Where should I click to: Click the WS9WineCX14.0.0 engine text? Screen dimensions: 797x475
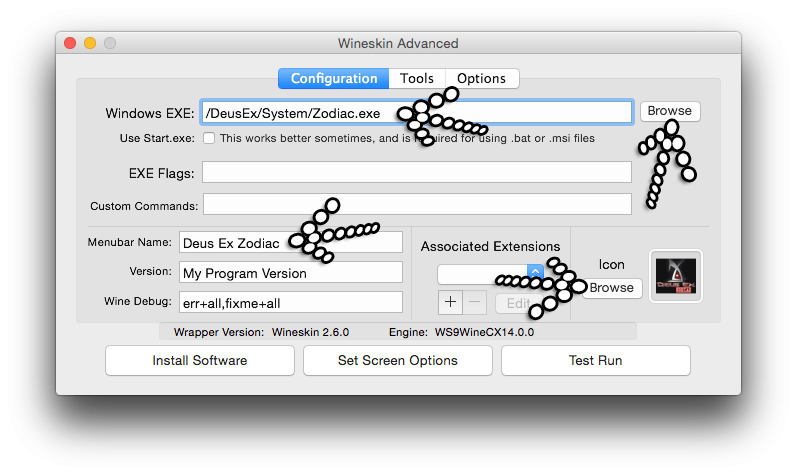tap(484, 332)
